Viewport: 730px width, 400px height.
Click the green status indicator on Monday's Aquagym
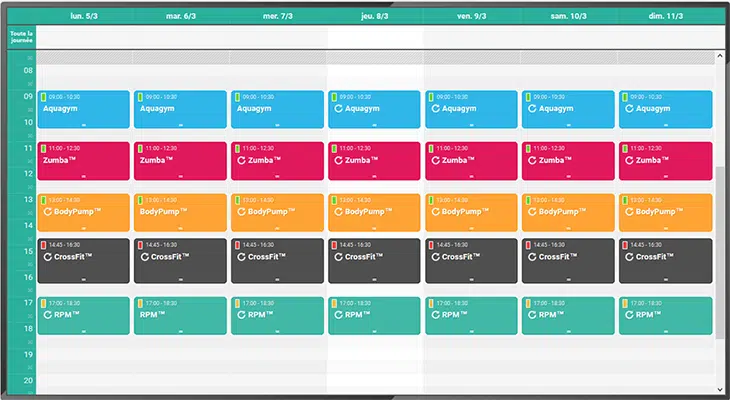43,97
